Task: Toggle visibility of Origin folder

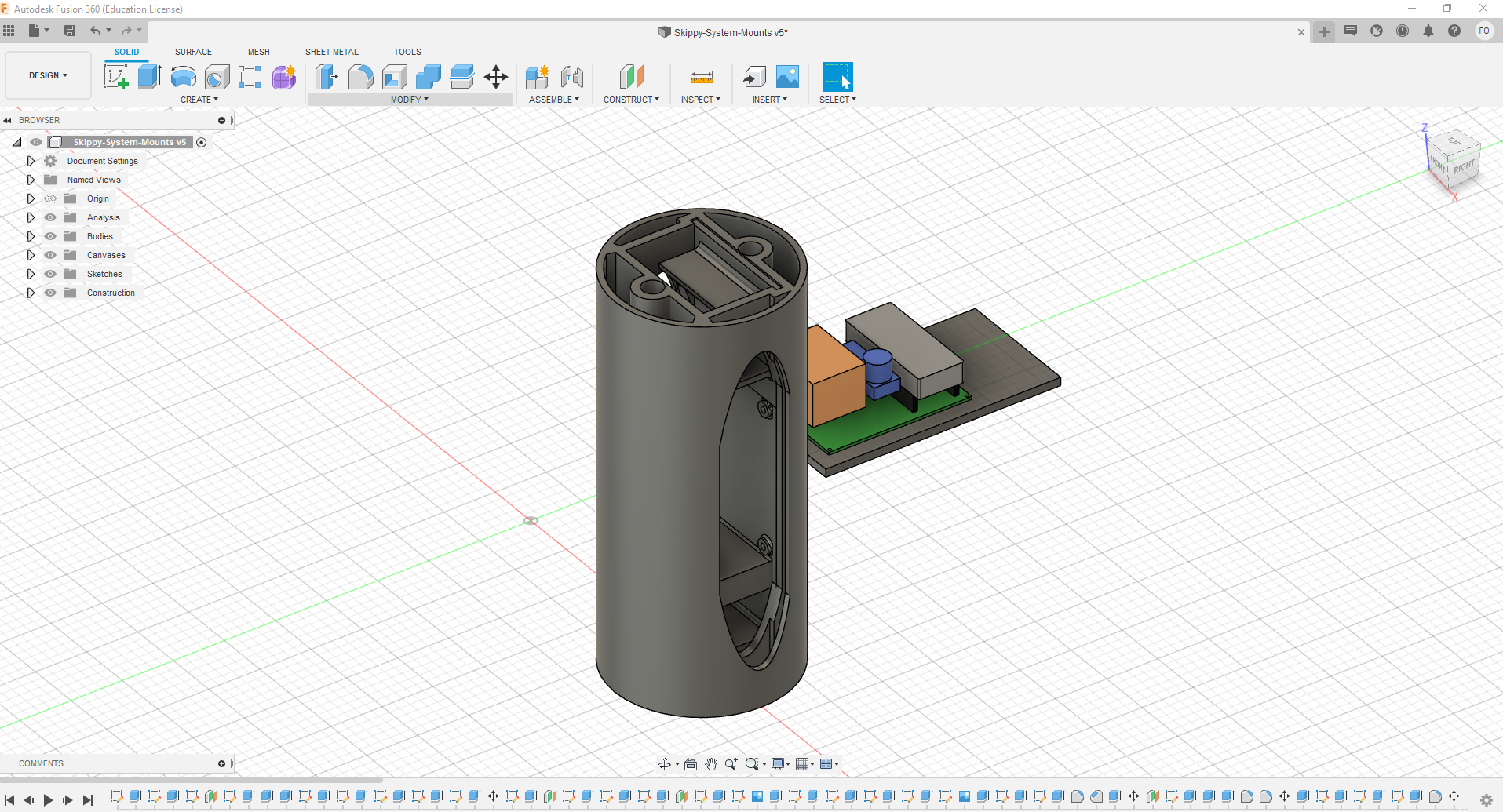Action: tap(50, 198)
